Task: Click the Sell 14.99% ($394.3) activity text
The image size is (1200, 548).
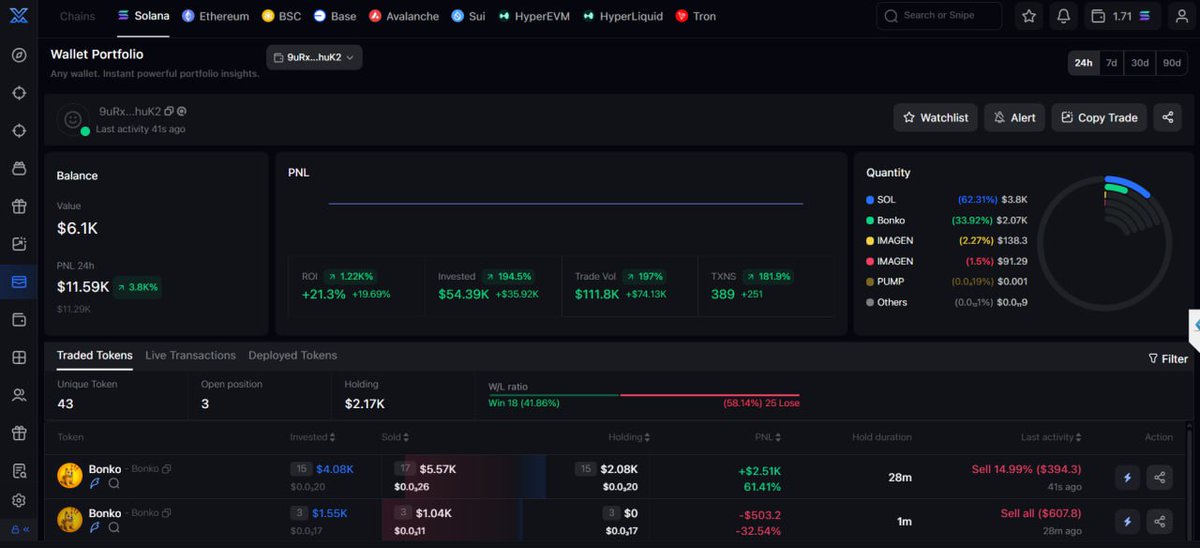Action: point(1026,469)
